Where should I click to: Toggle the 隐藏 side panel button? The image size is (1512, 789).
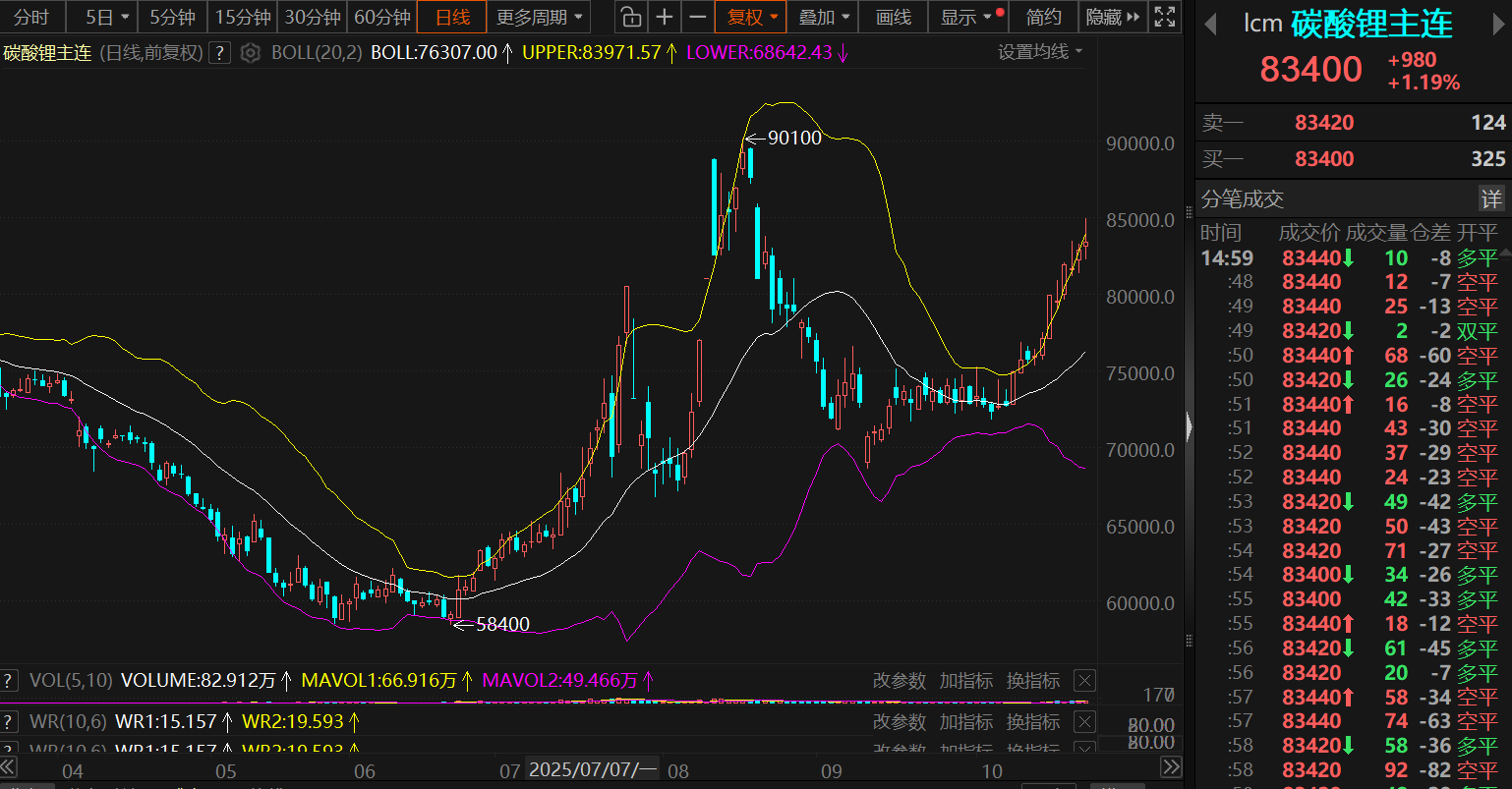click(x=1114, y=17)
